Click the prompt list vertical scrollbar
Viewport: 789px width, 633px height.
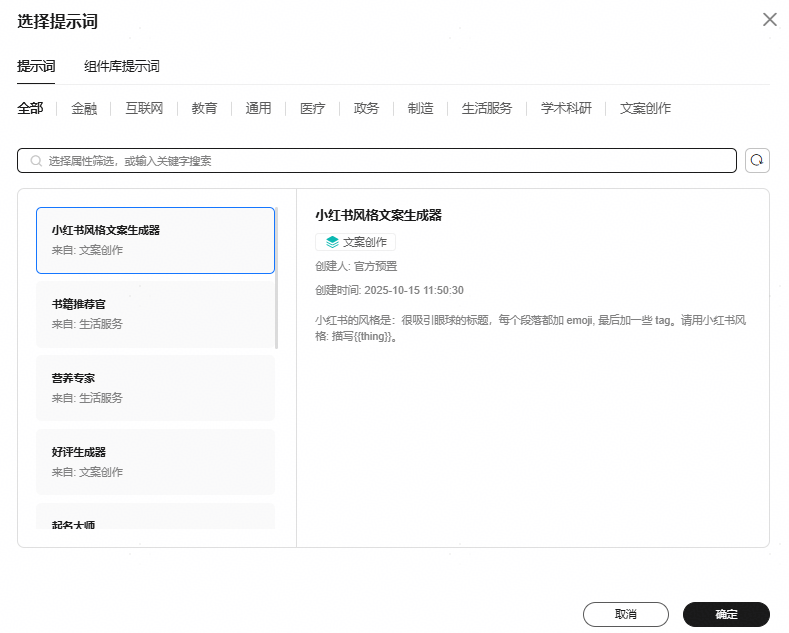(277, 280)
